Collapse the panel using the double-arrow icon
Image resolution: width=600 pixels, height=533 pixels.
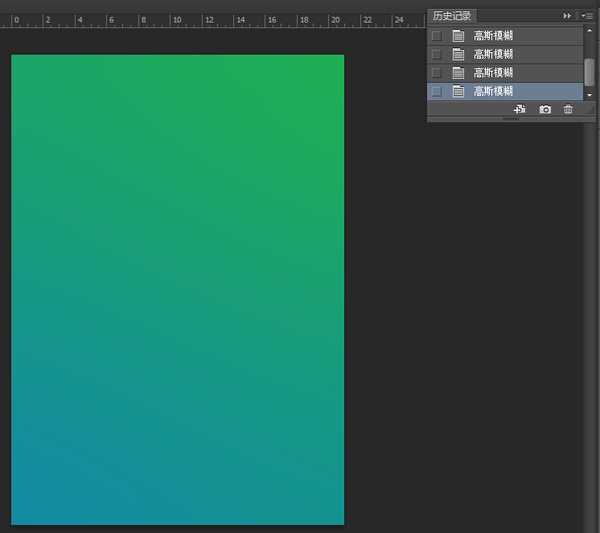pyautogui.click(x=568, y=16)
